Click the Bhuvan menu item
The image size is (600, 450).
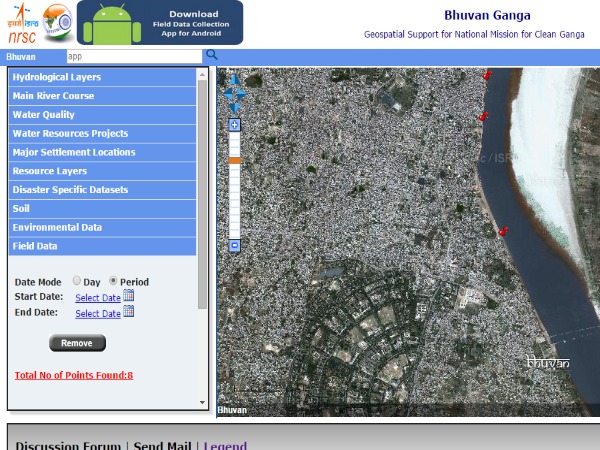click(21, 57)
